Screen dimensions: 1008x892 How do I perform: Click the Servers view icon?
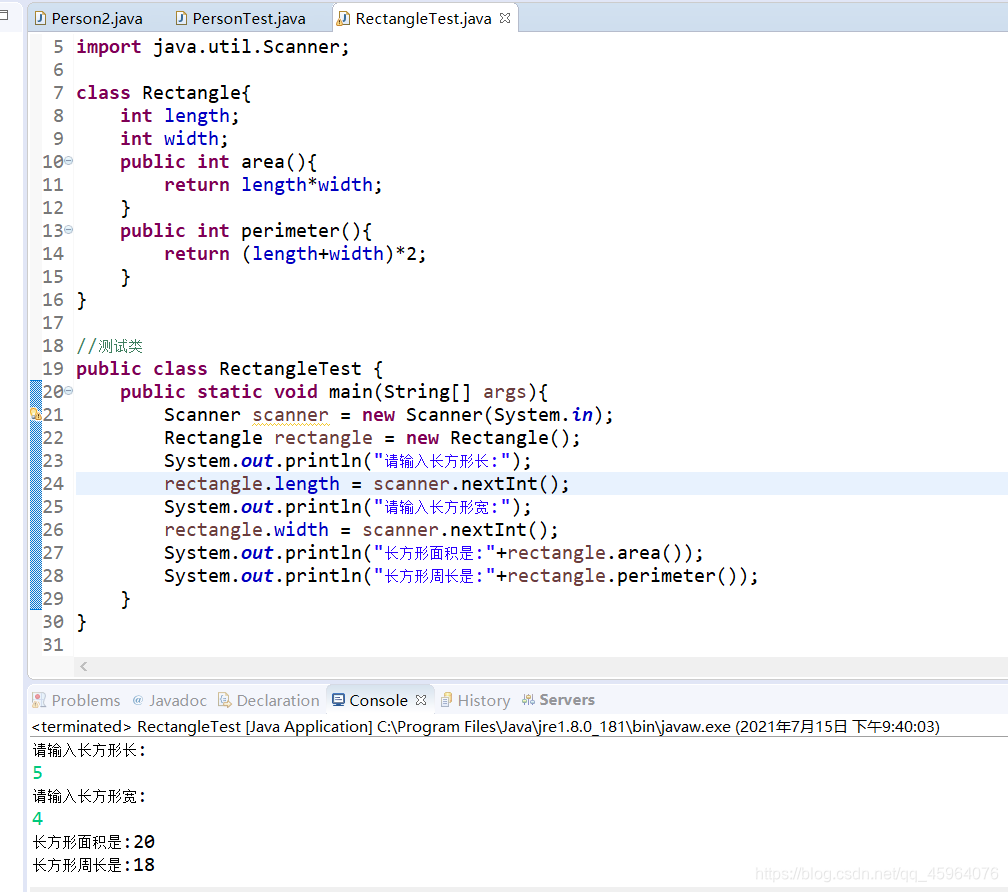[x=528, y=700]
